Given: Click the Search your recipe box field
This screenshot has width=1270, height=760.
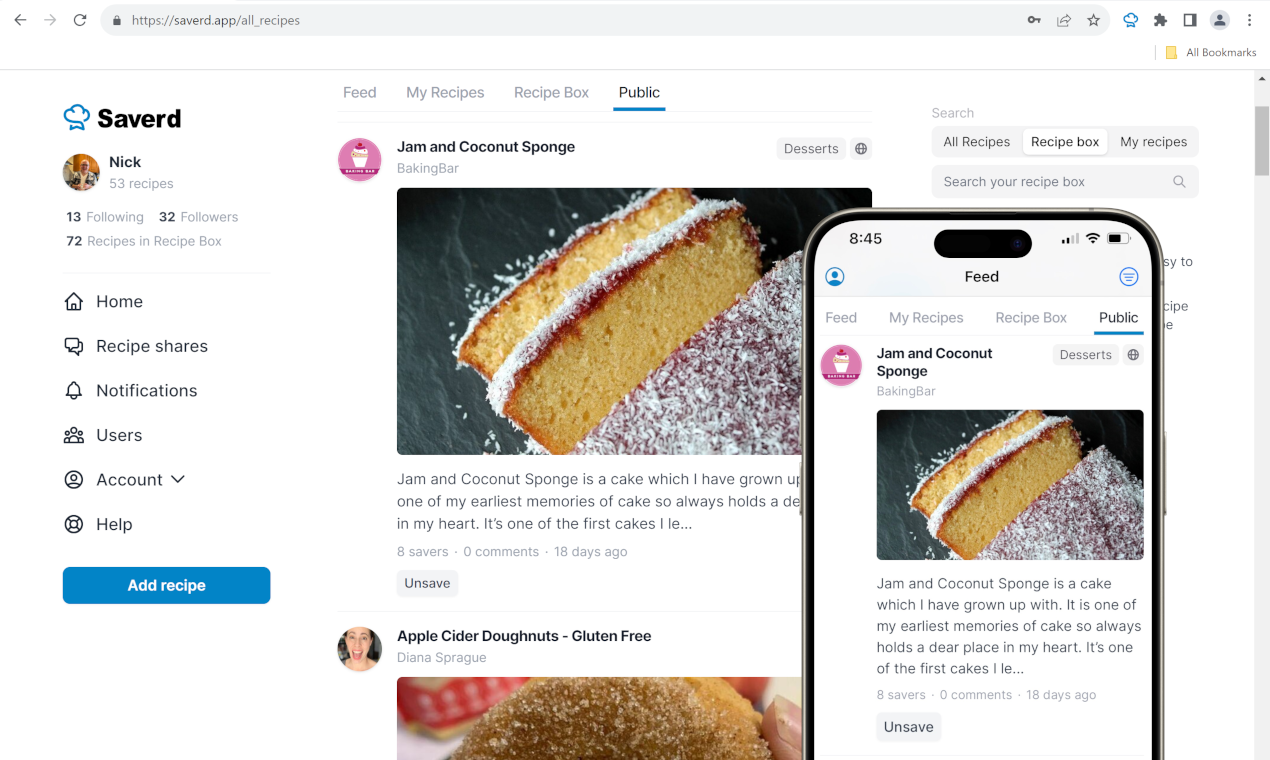Looking at the screenshot, I should pyautogui.click(x=1065, y=182).
